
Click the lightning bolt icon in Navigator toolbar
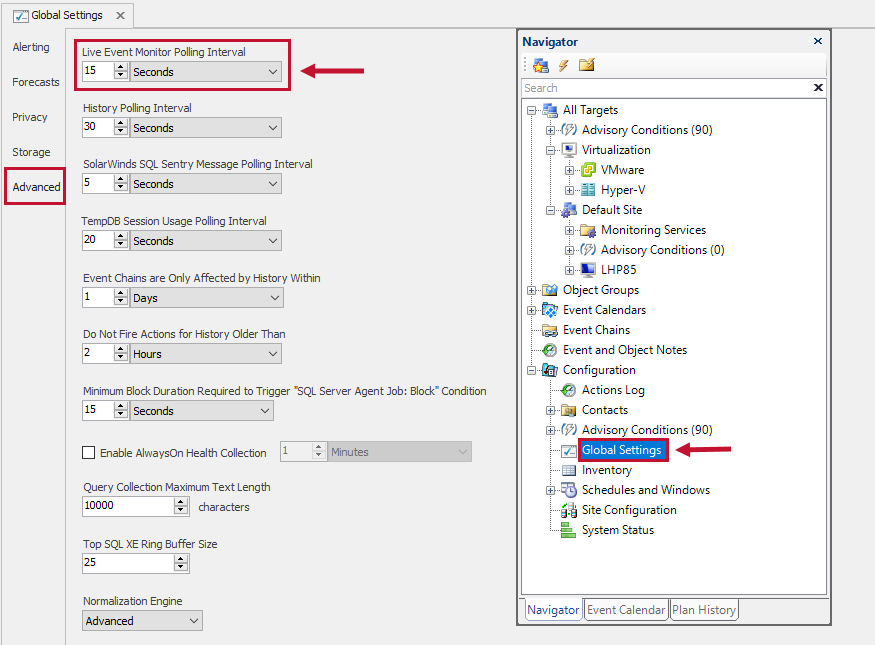click(x=563, y=65)
